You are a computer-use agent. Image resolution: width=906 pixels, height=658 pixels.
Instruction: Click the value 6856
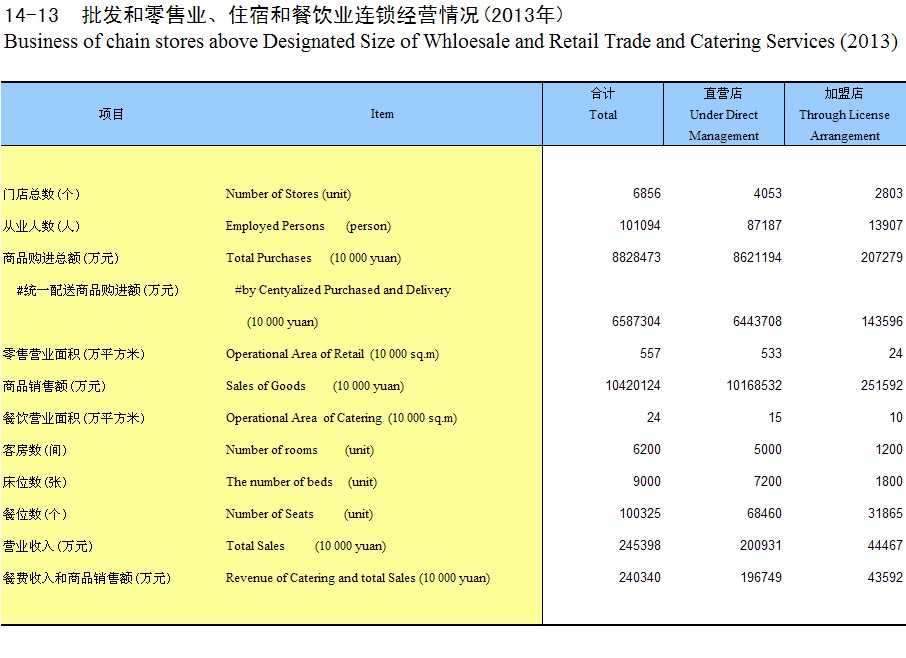point(647,194)
